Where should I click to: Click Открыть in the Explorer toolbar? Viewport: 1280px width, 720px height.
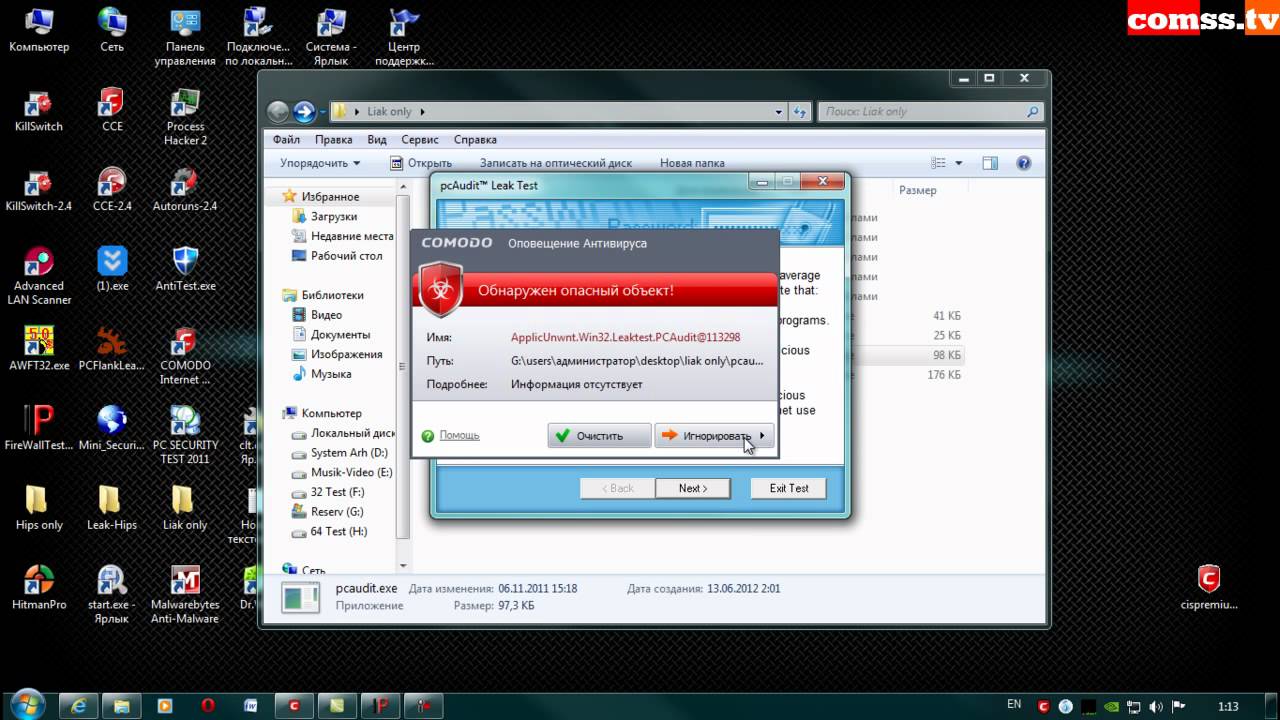421,163
